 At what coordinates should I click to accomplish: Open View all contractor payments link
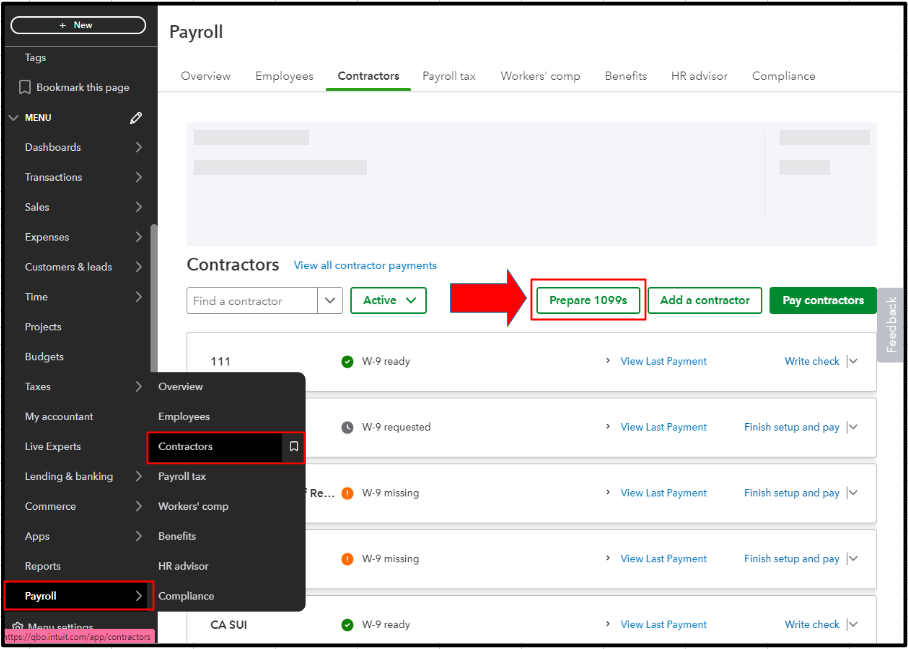coord(365,265)
